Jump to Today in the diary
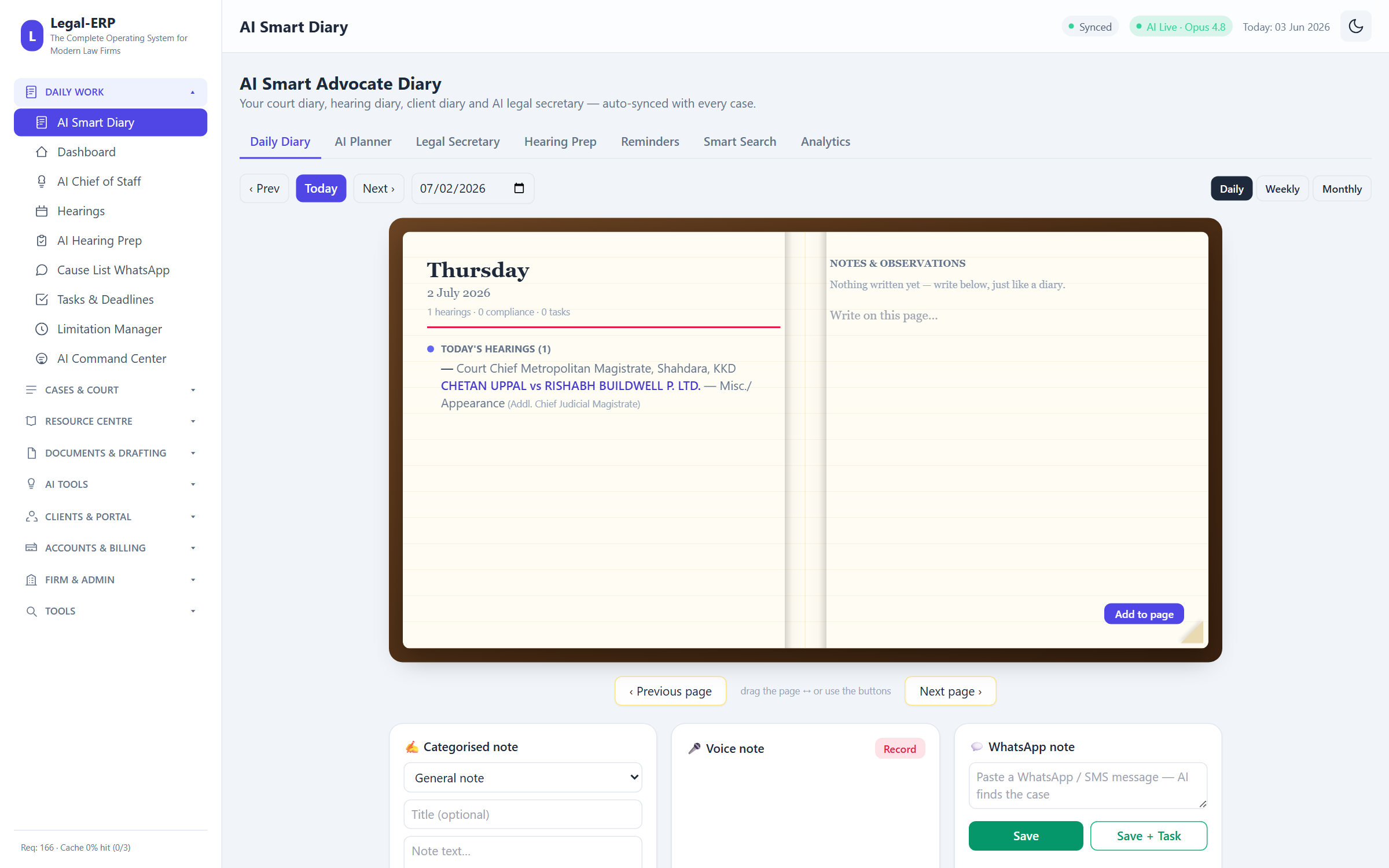 tap(321, 188)
